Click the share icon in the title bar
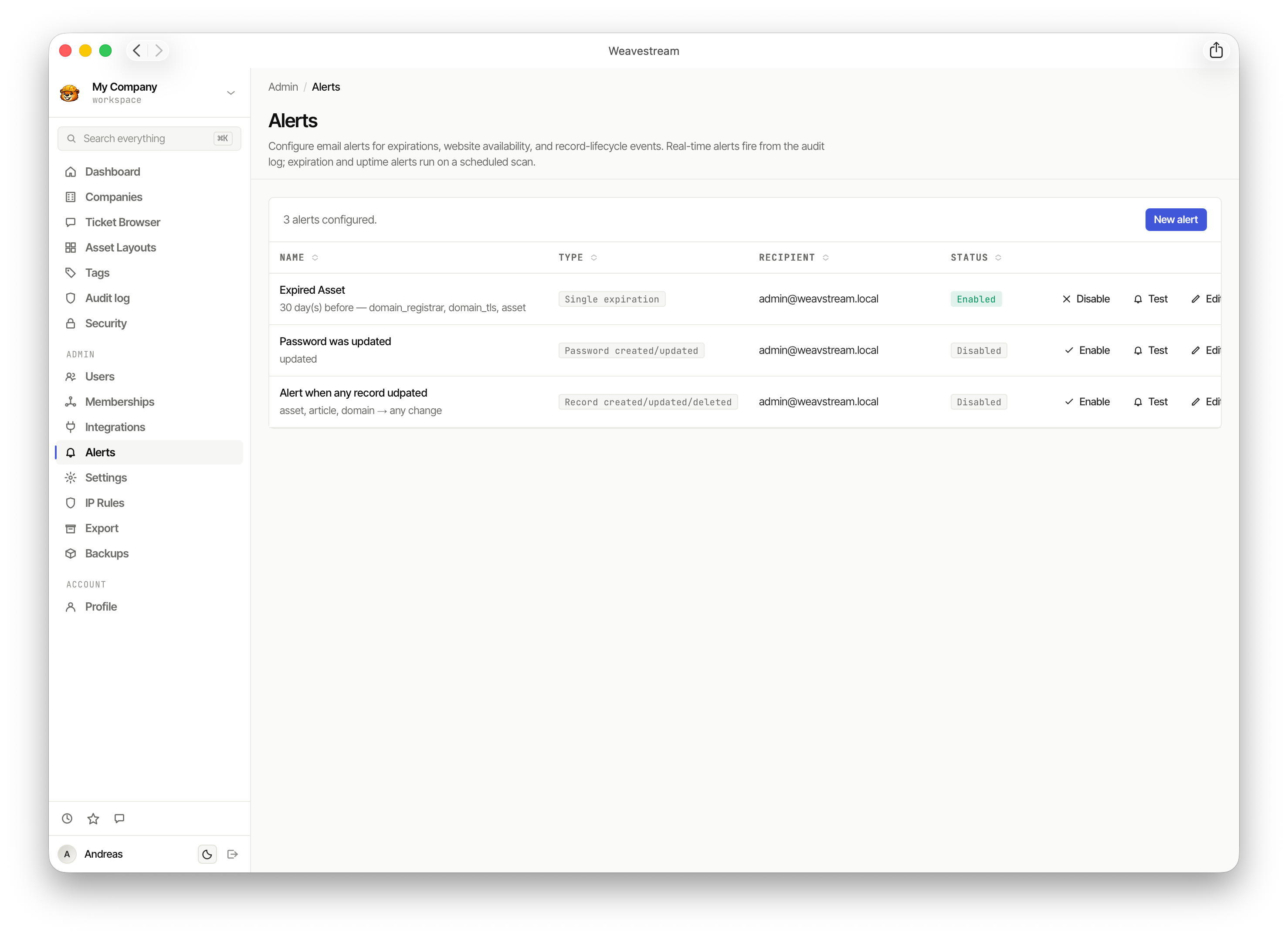This screenshot has height=937, width=1288. (x=1215, y=51)
